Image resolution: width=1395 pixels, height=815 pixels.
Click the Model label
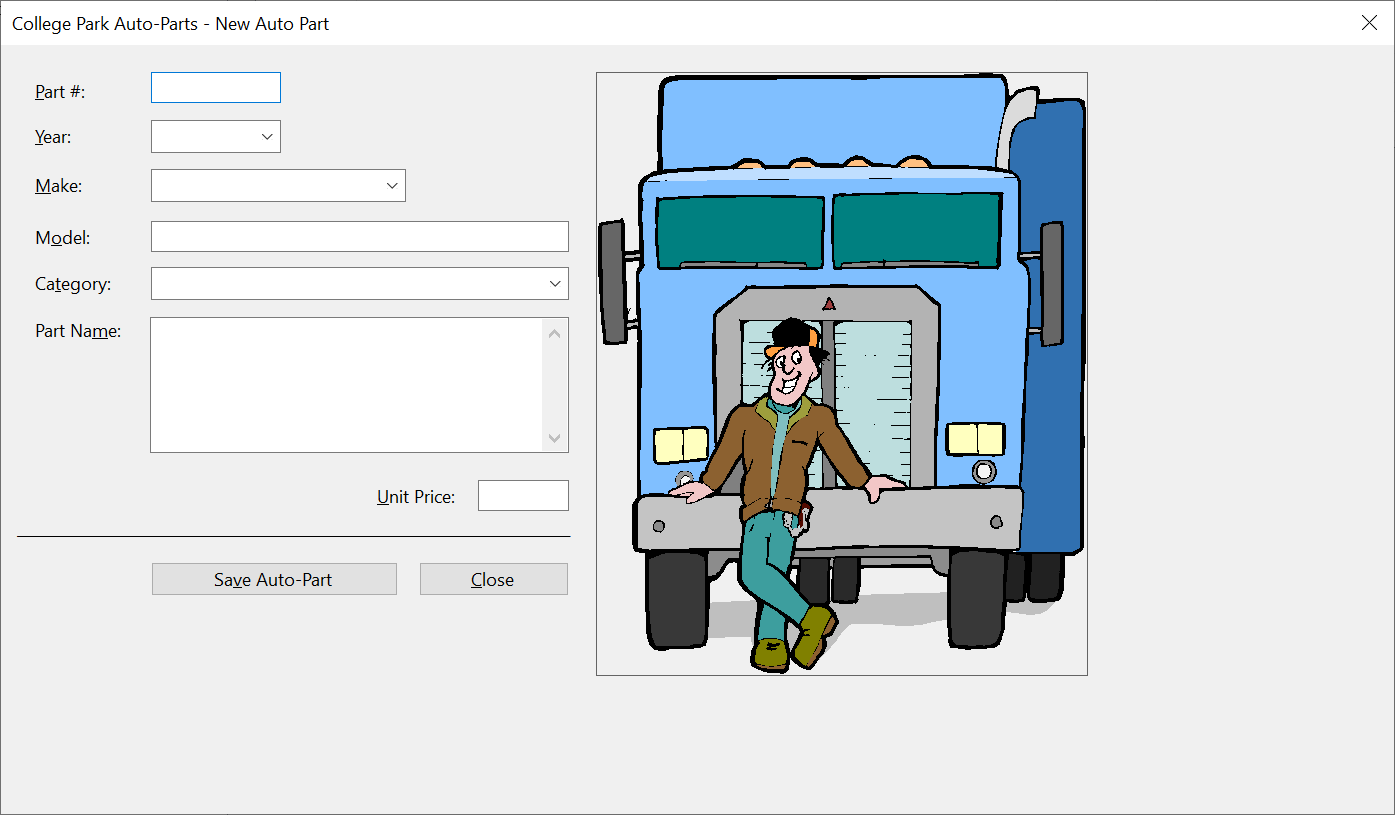[x=63, y=238]
